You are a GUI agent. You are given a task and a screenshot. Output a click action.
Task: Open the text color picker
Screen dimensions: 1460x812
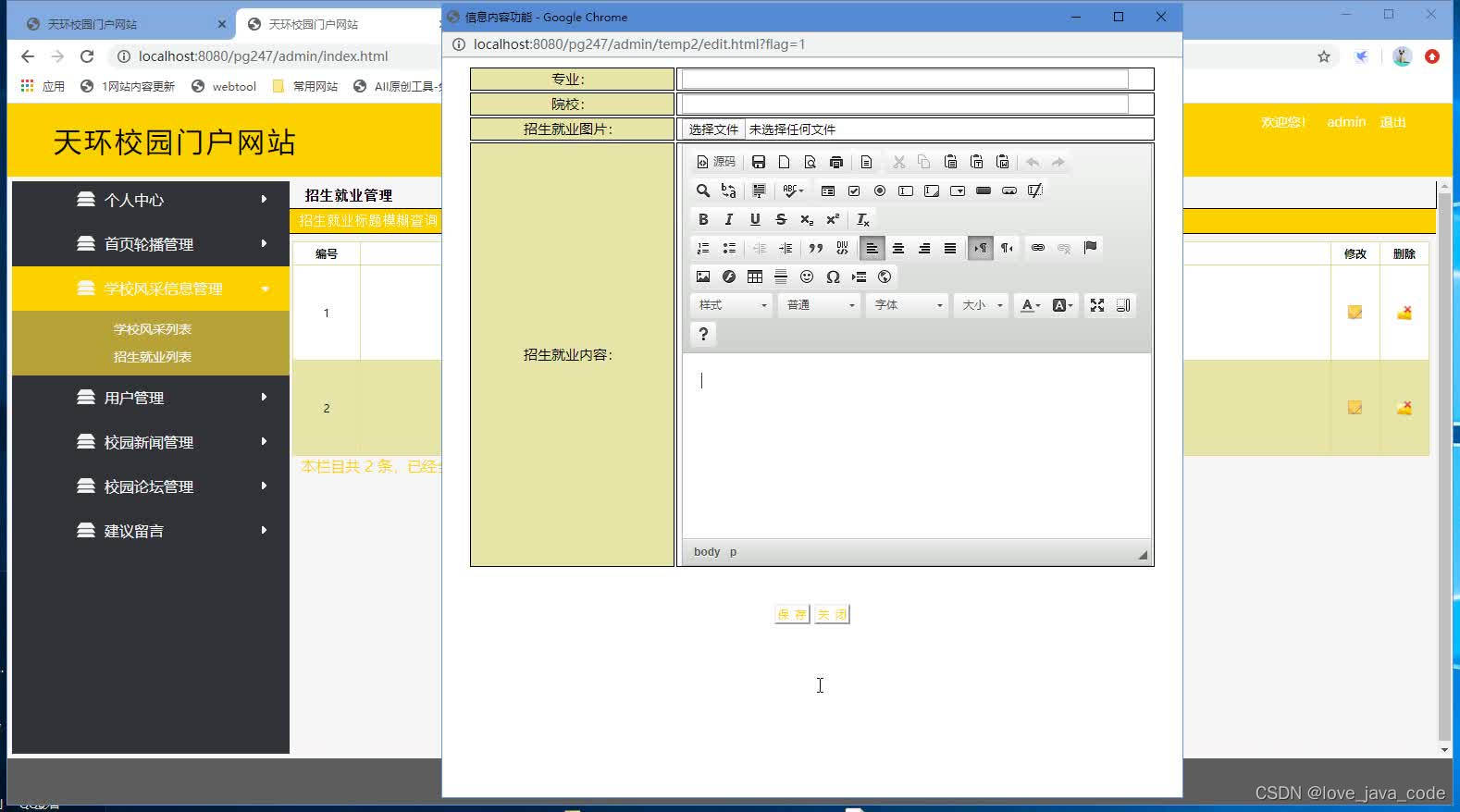click(x=1030, y=305)
